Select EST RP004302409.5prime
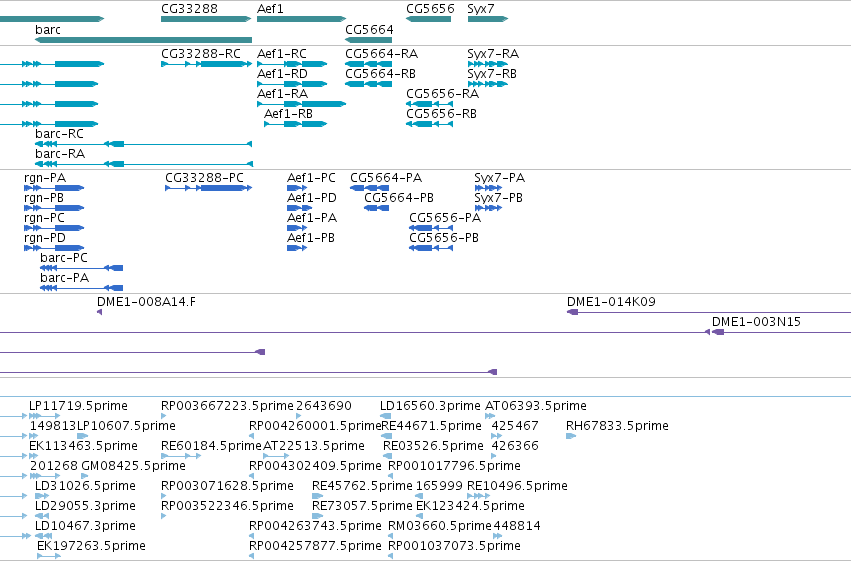 pyautogui.click(x=315, y=466)
